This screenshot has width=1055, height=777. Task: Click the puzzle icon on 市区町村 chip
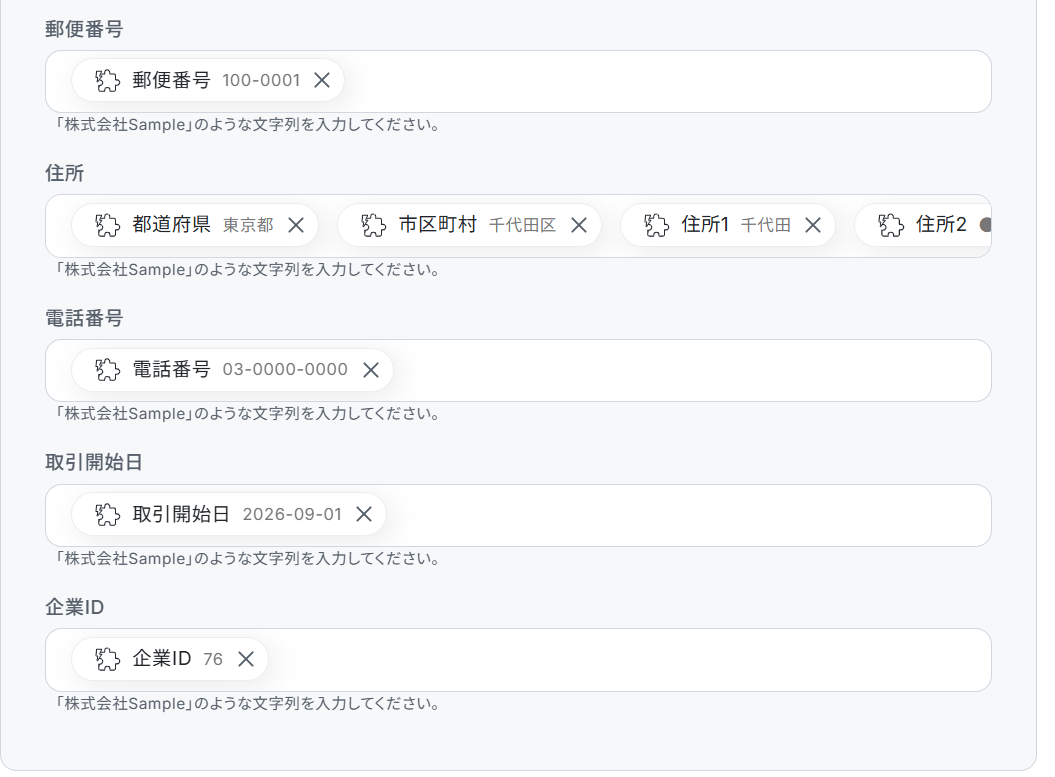pos(373,225)
